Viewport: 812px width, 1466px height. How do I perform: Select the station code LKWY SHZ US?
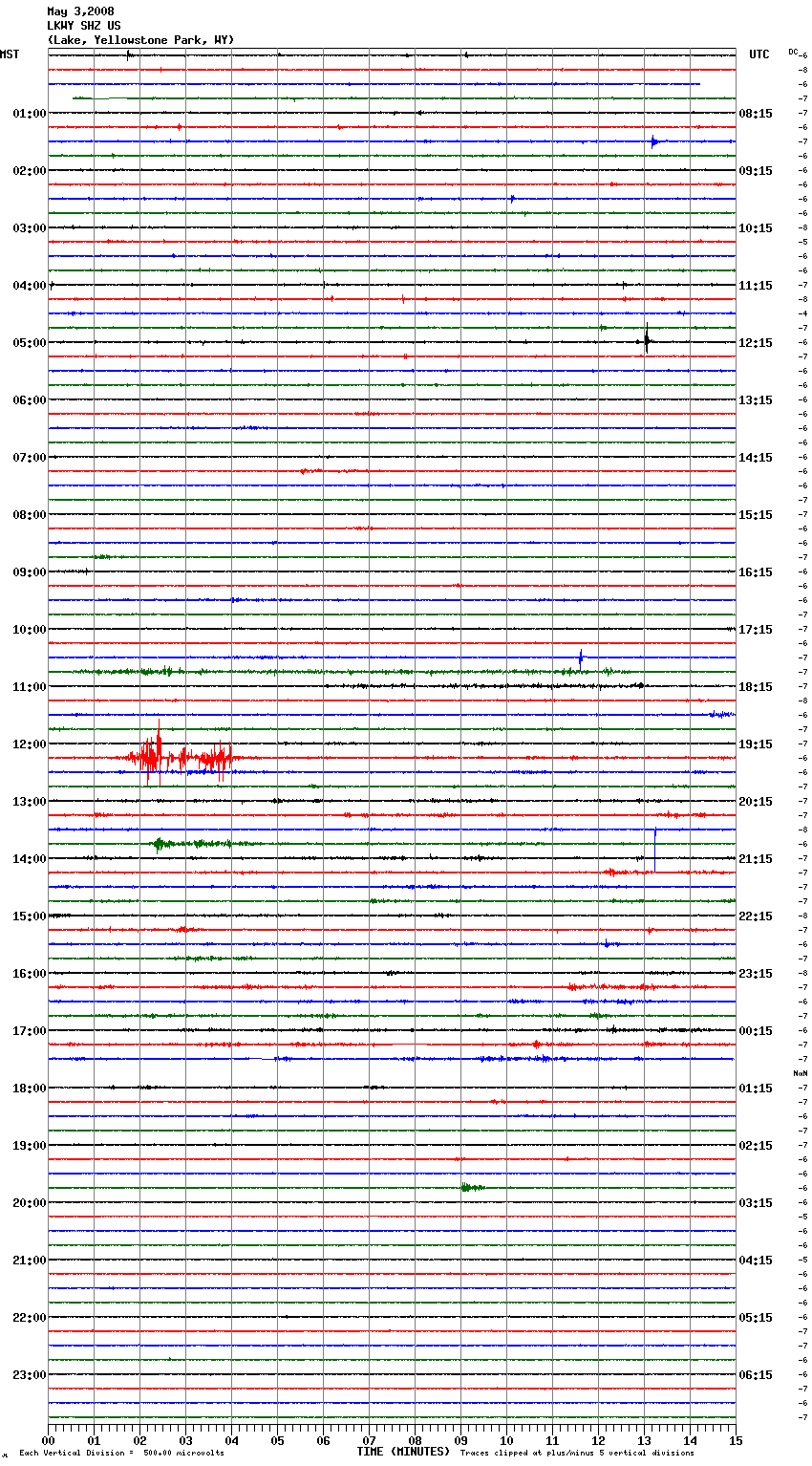(x=84, y=26)
